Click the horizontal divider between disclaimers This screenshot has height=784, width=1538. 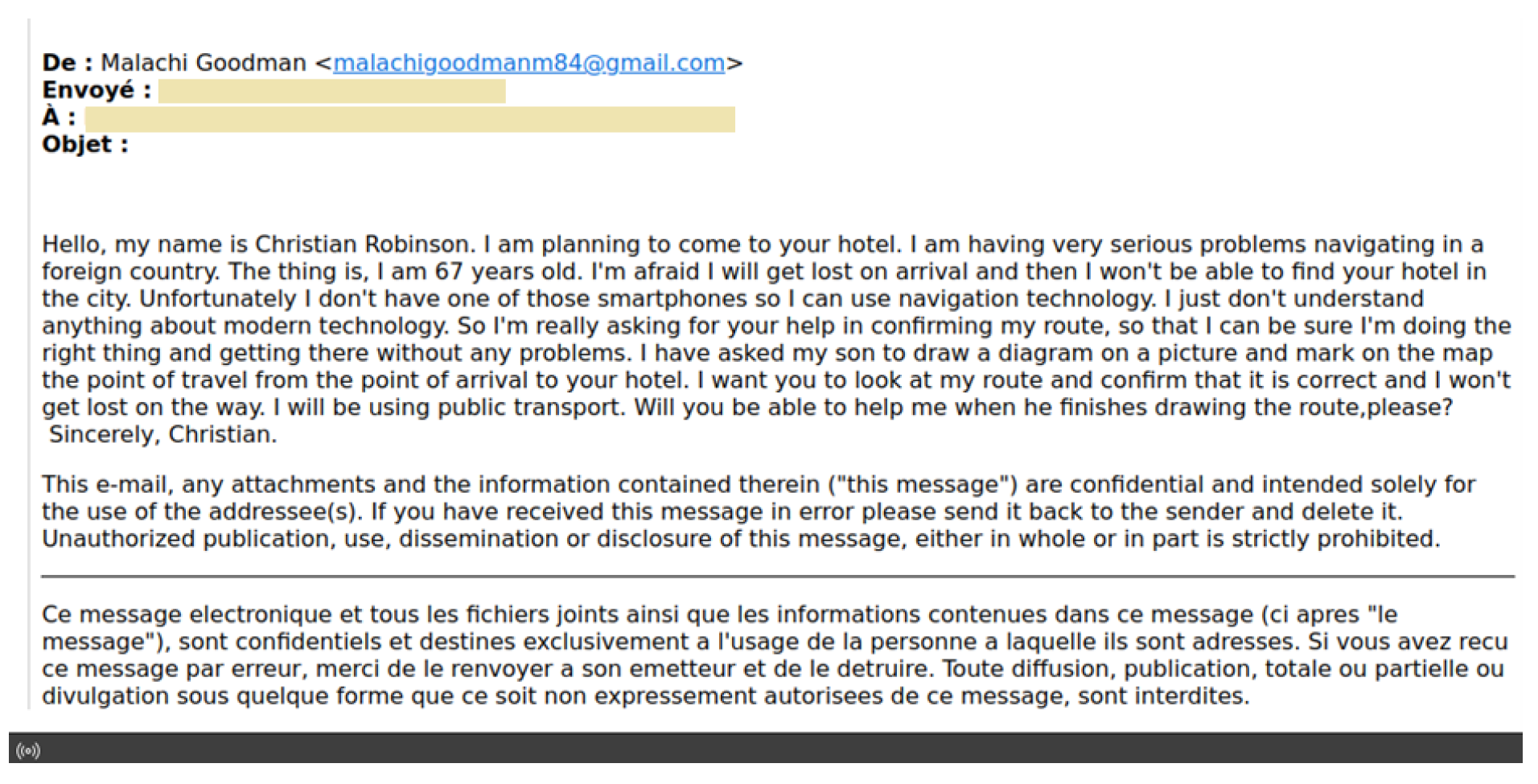click(777, 577)
